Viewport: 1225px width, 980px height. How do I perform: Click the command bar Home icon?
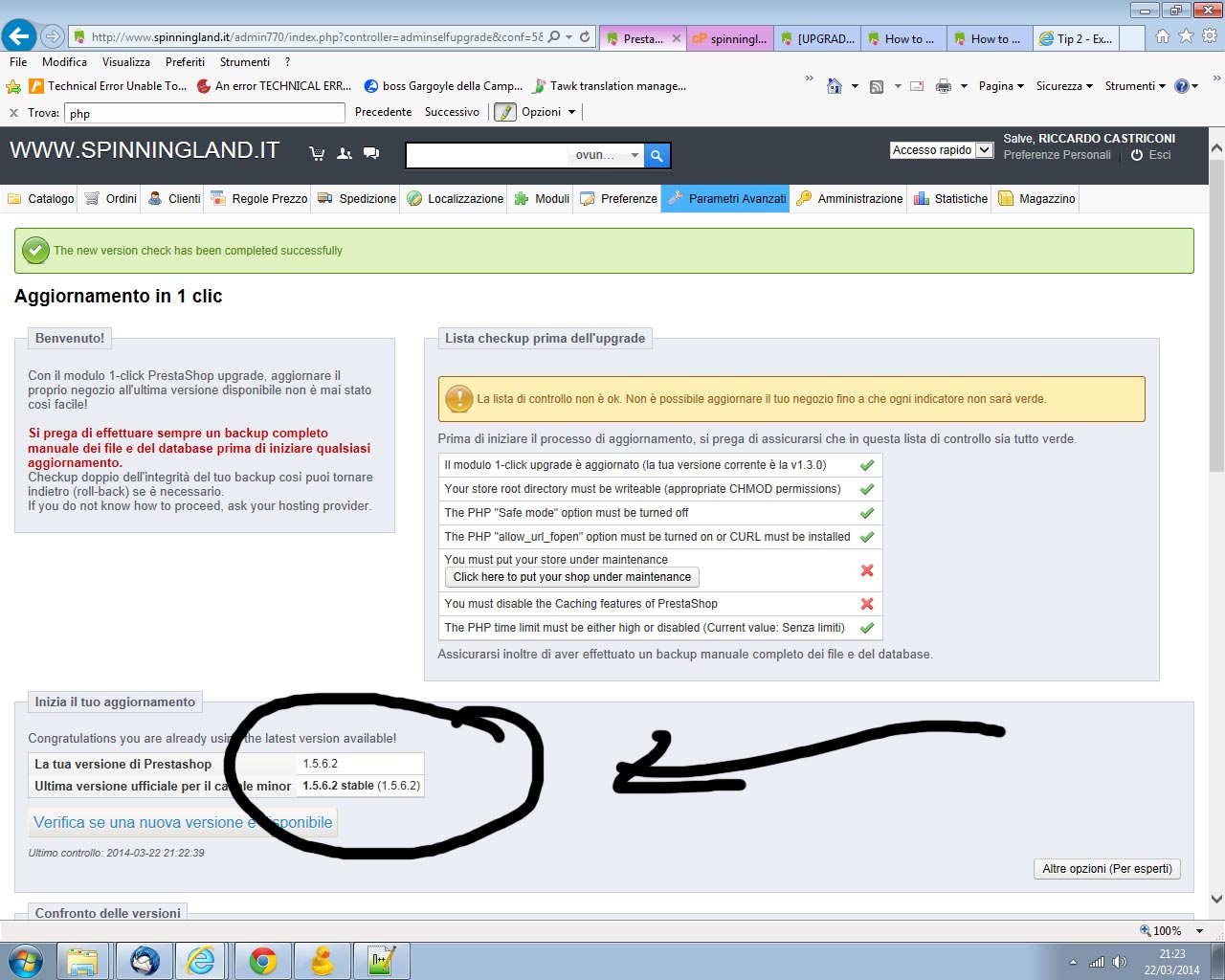pyautogui.click(x=834, y=86)
